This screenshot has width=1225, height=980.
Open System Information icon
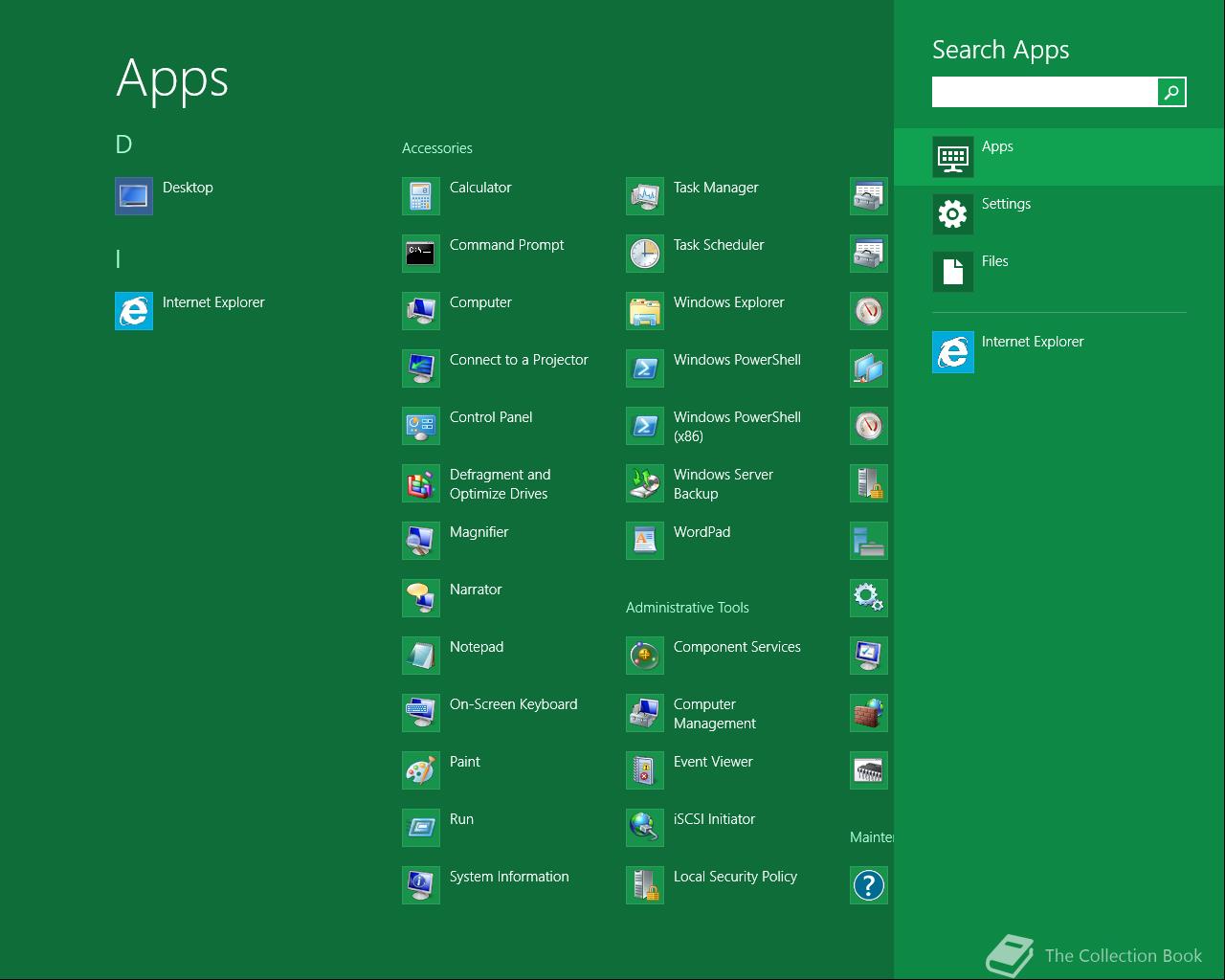tap(421, 885)
